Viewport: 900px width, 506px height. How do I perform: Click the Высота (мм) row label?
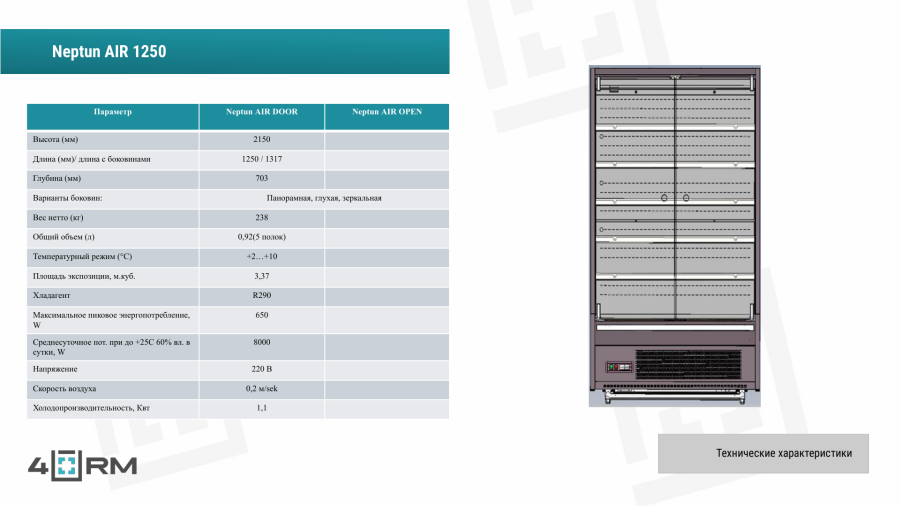tap(56, 140)
